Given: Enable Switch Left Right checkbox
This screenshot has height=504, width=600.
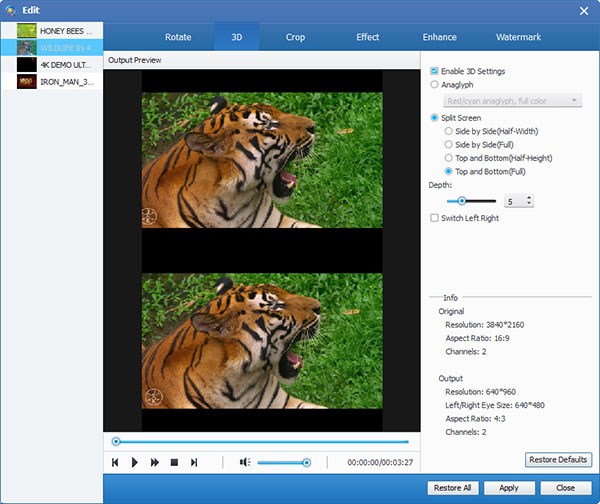Looking at the screenshot, I should 434,218.
